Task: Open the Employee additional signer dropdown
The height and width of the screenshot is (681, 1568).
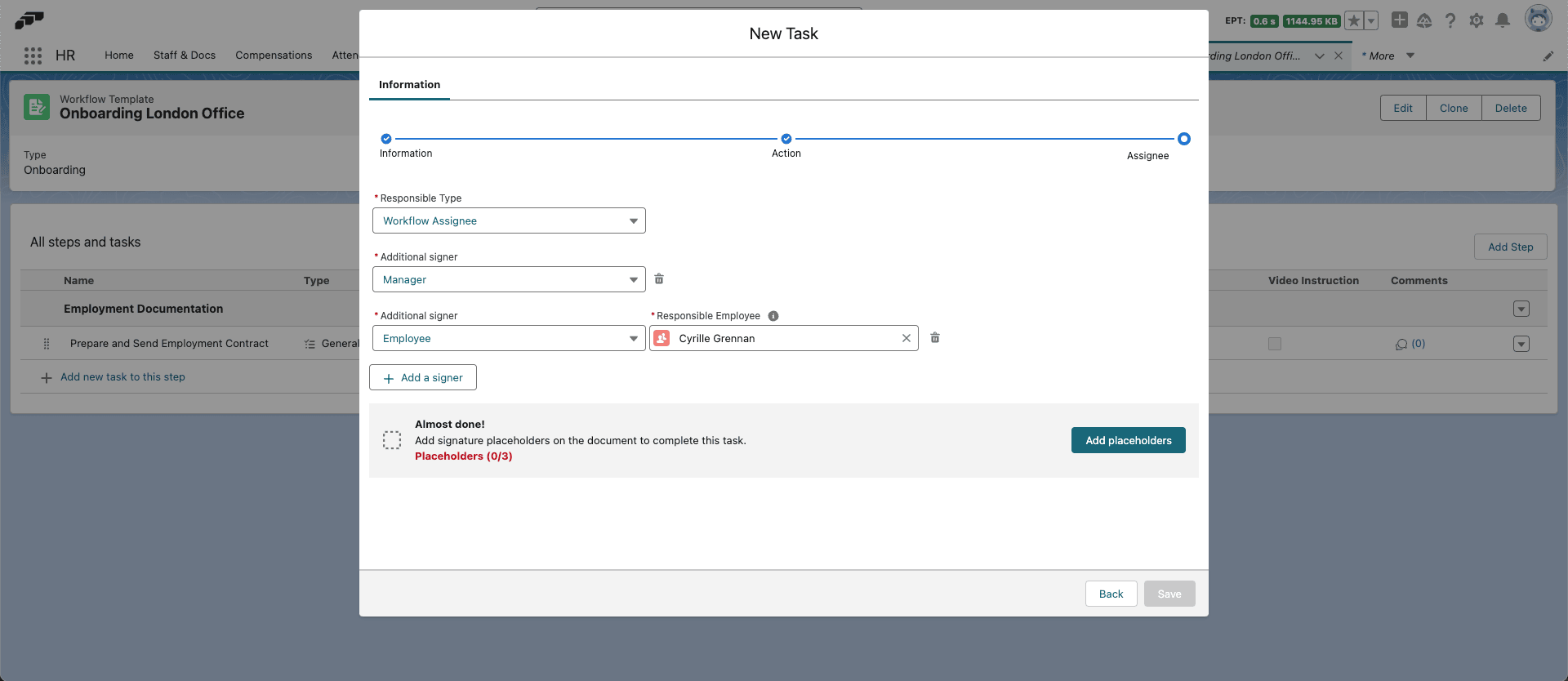Action: [509, 338]
